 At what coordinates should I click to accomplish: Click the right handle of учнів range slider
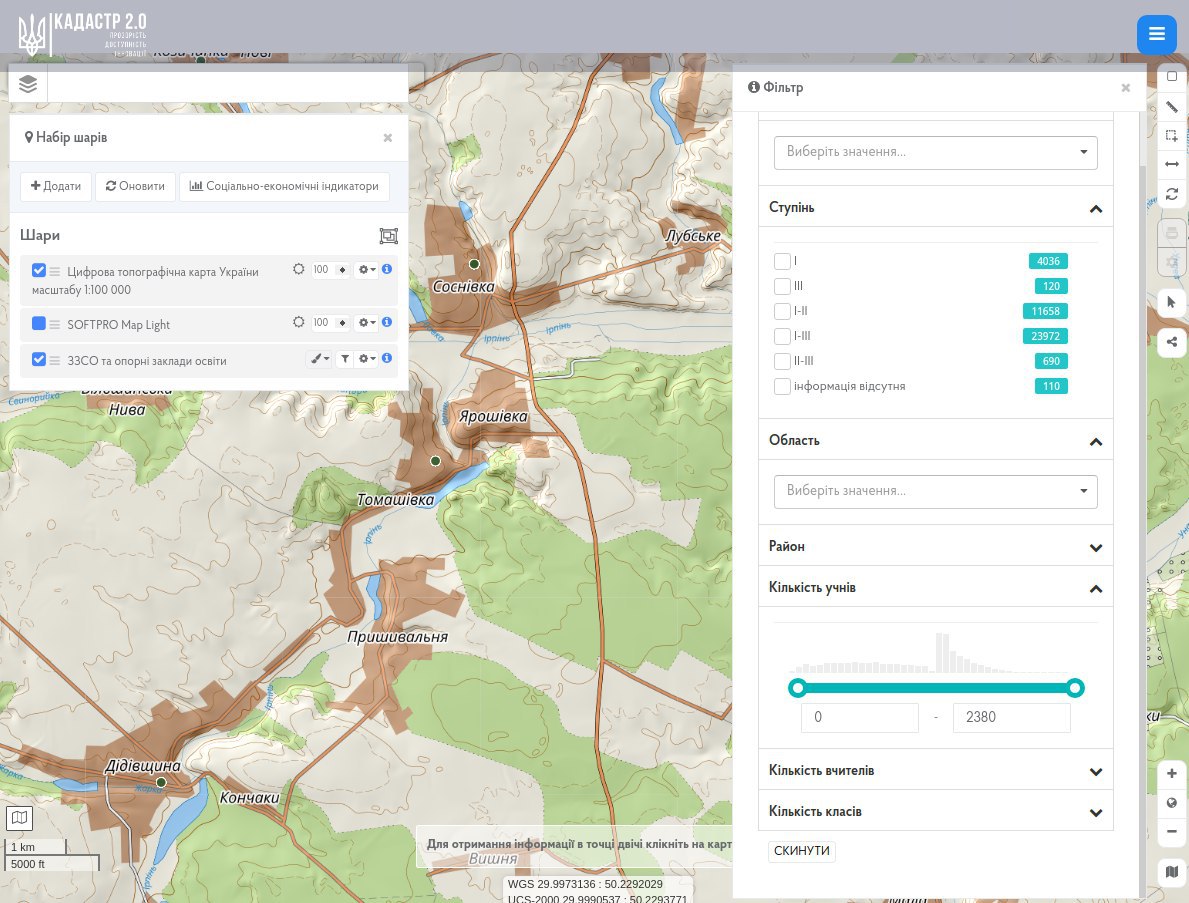point(1074,688)
